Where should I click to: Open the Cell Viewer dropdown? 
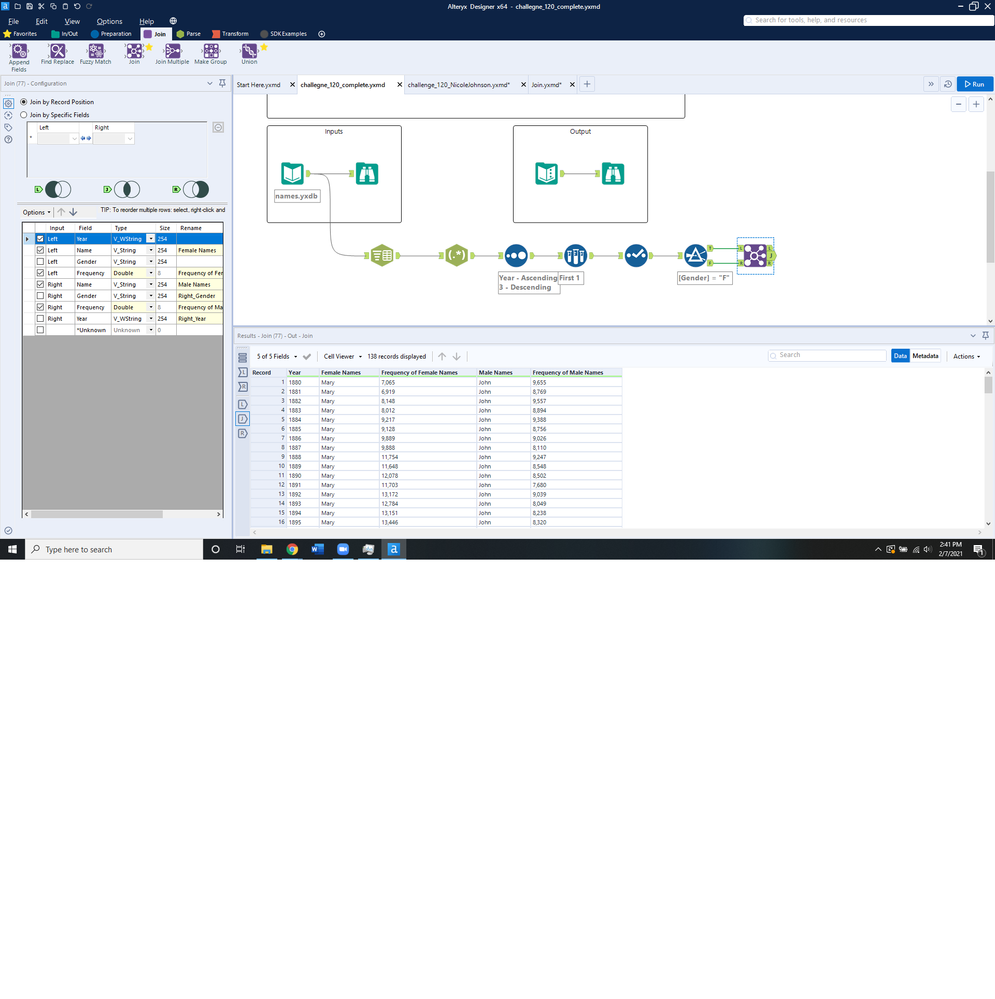[x=343, y=357]
